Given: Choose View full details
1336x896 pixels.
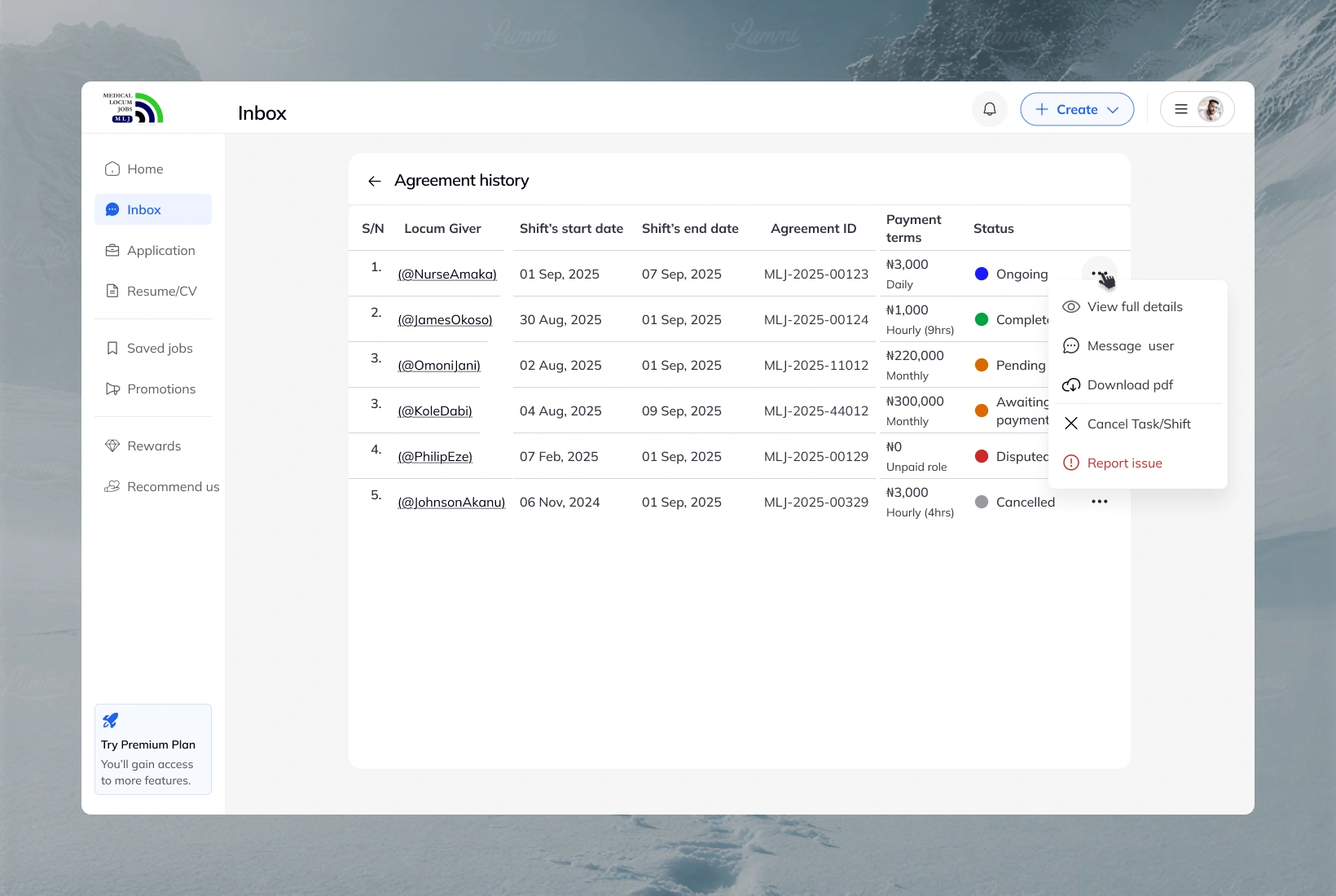Looking at the screenshot, I should pos(1138,306).
